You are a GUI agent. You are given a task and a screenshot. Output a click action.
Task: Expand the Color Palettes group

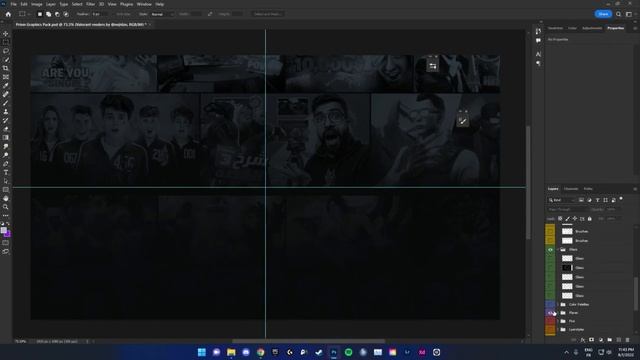tap(558, 304)
